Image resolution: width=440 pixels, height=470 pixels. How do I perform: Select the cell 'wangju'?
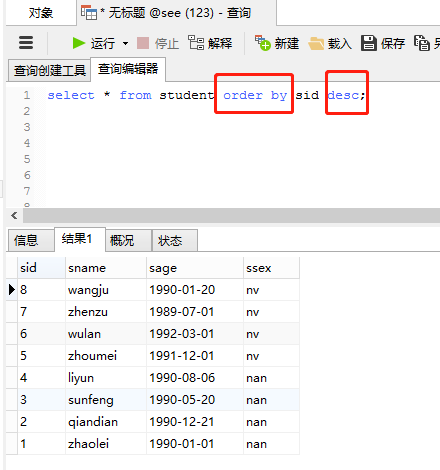click(106, 290)
